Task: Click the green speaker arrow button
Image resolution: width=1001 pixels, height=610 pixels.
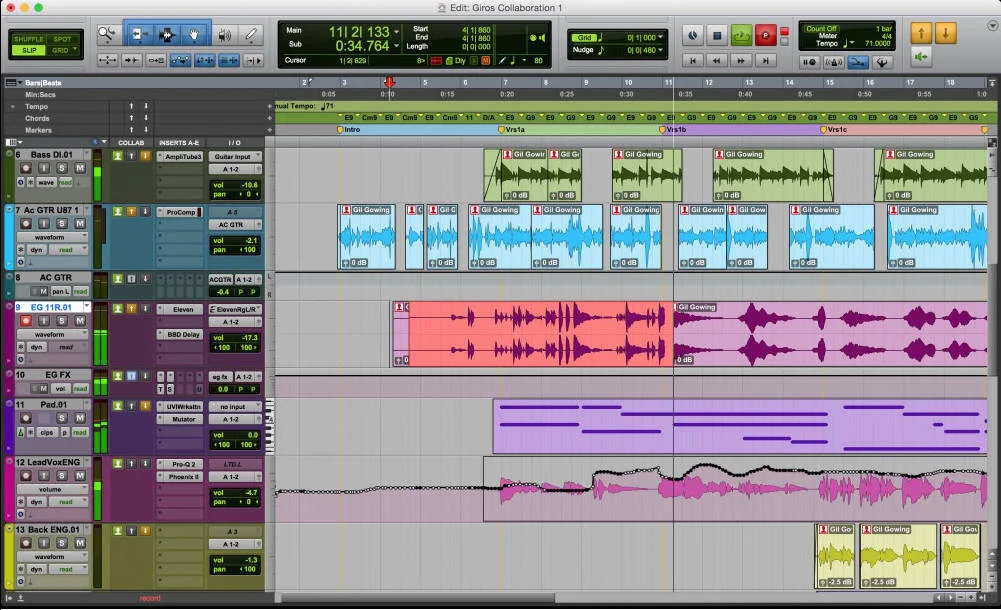Action: (x=921, y=57)
